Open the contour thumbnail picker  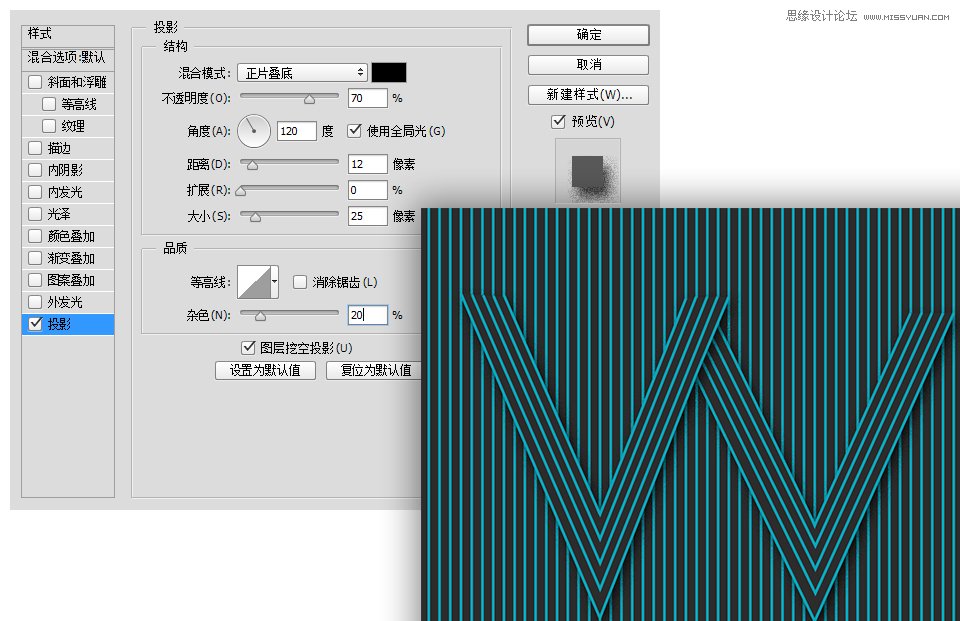[252, 282]
